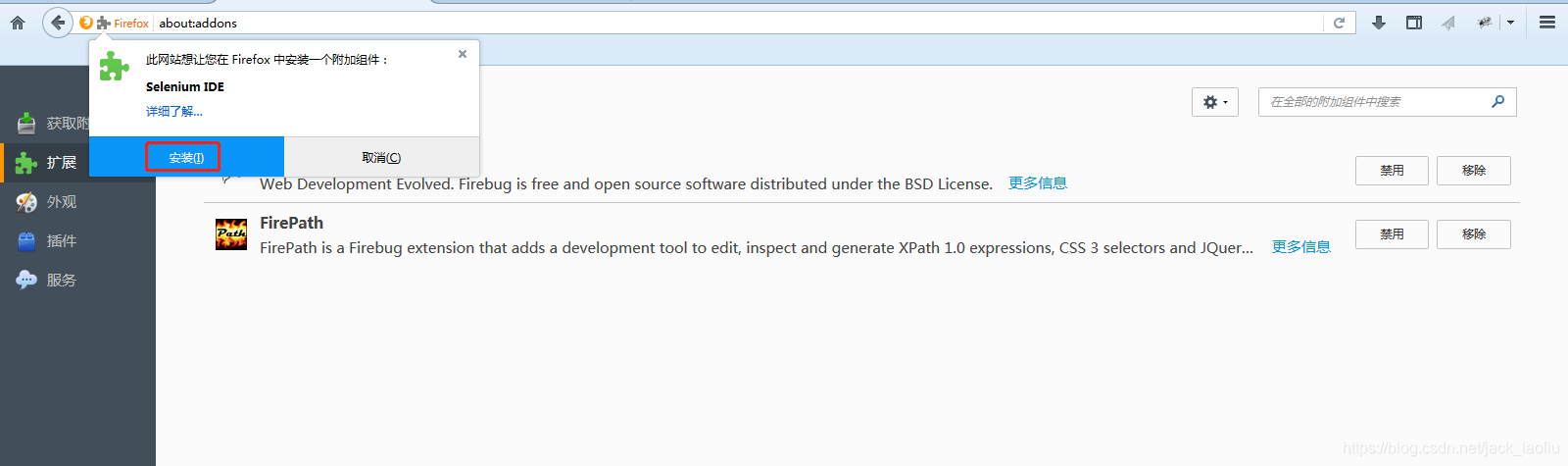Select the 插件 sidebar category
This screenshot has height=466, width=1568.
[77, 241]
